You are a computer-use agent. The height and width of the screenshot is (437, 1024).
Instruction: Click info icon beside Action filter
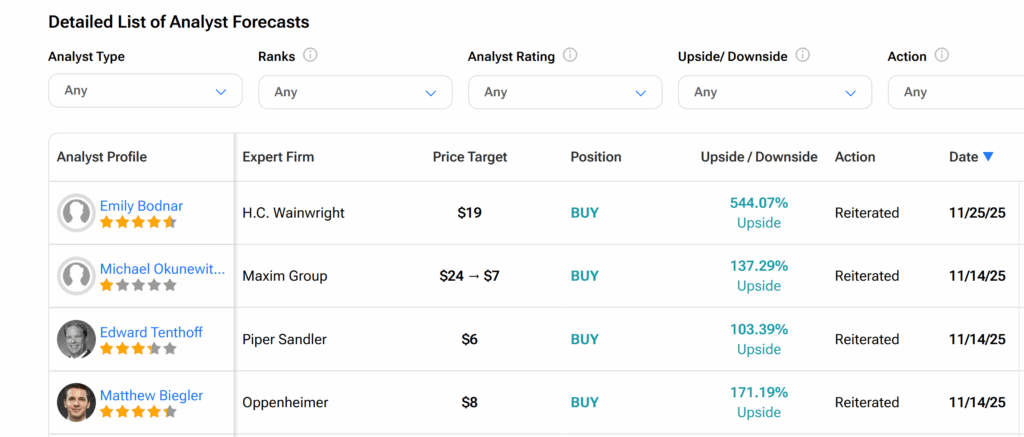point(941,56)
